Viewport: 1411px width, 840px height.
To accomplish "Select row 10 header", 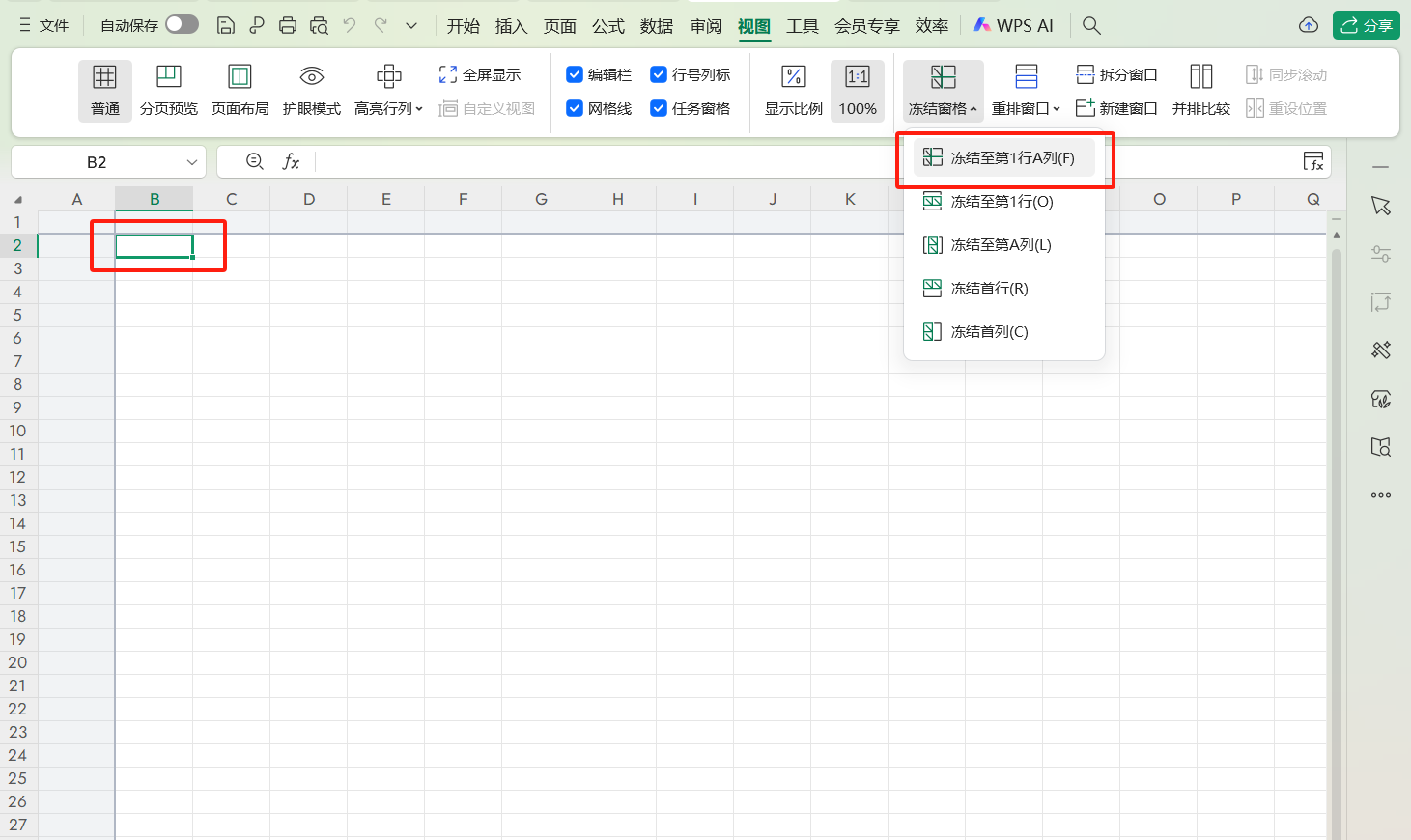I will tap(17, 431).
